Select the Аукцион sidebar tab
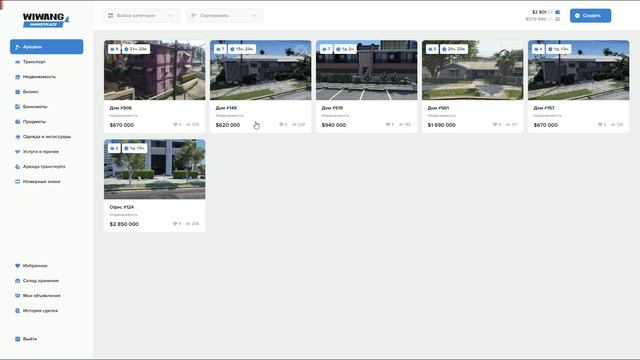The height and width of the screenshot is (360, 640). tap(47, 47)
